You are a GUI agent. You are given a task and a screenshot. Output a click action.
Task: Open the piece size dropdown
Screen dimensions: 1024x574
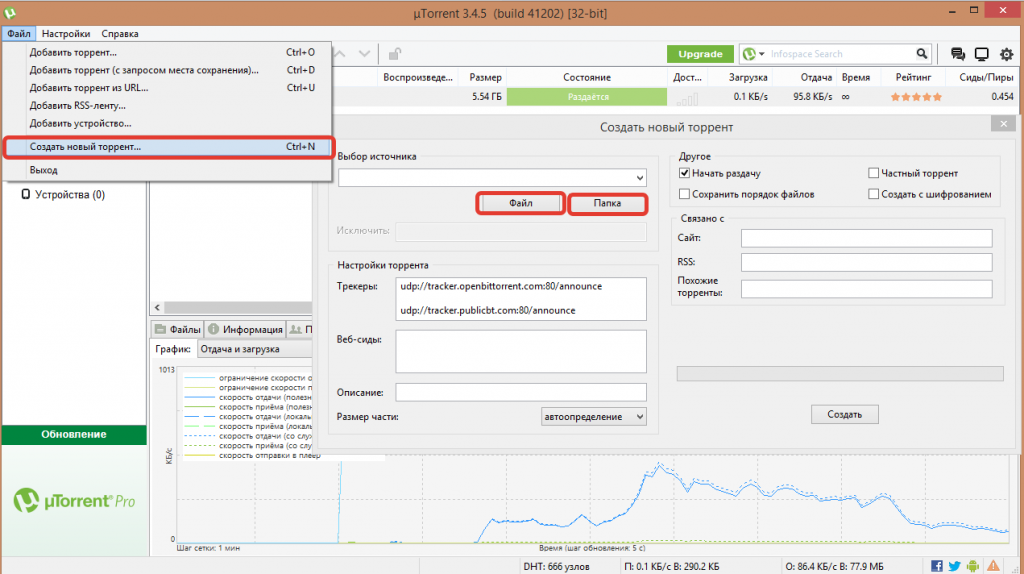pyautogui.click(x=593, y=417)
